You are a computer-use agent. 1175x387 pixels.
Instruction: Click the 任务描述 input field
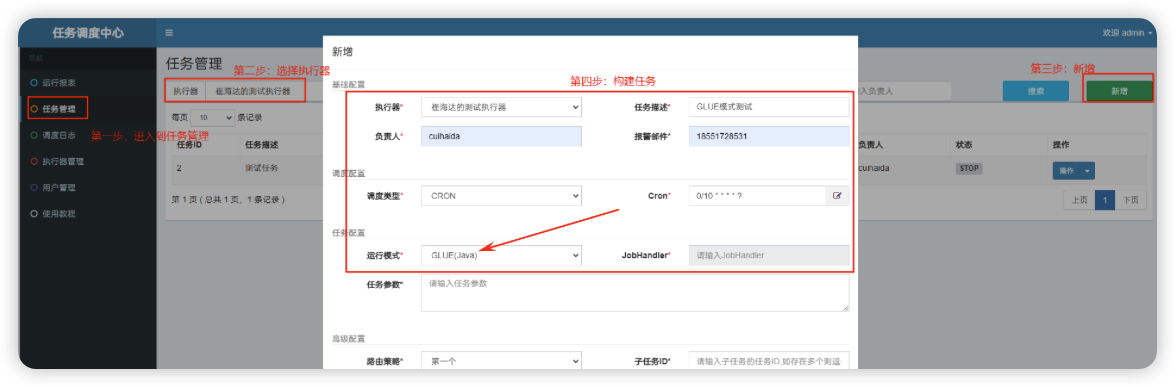[769, 107]
